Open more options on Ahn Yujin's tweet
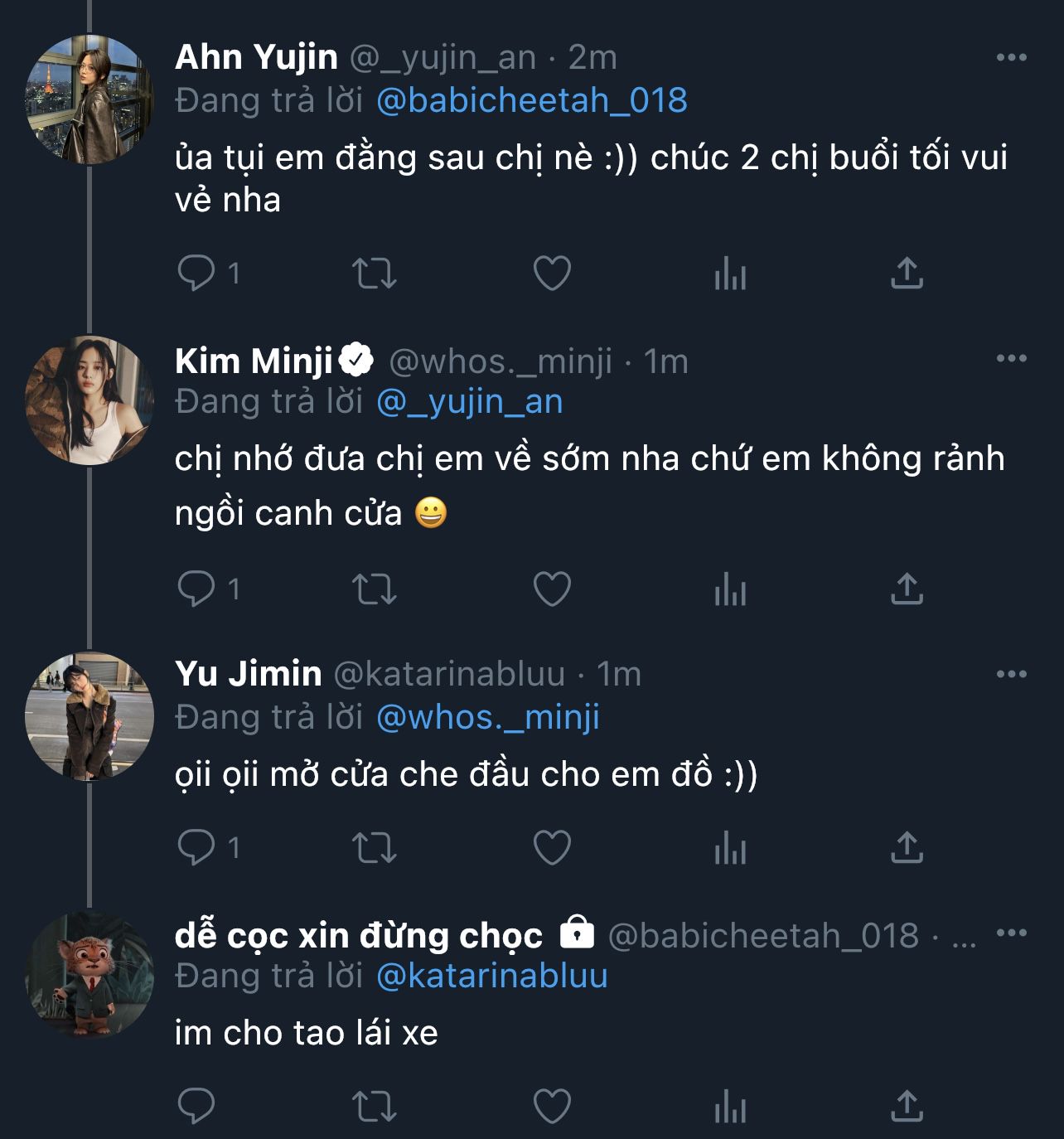This screenshot has width=1064, height=1139. (1011, 57)
